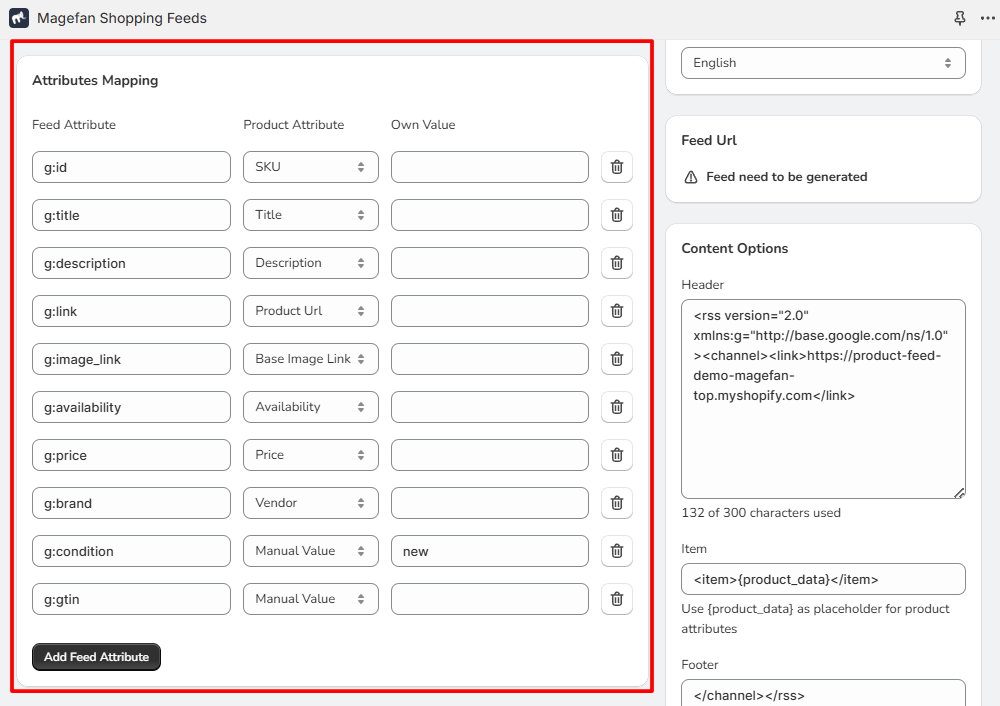Edit the g:link feed attribute field
Screen dimensions: 1000x706
click(x=131, y=311)
